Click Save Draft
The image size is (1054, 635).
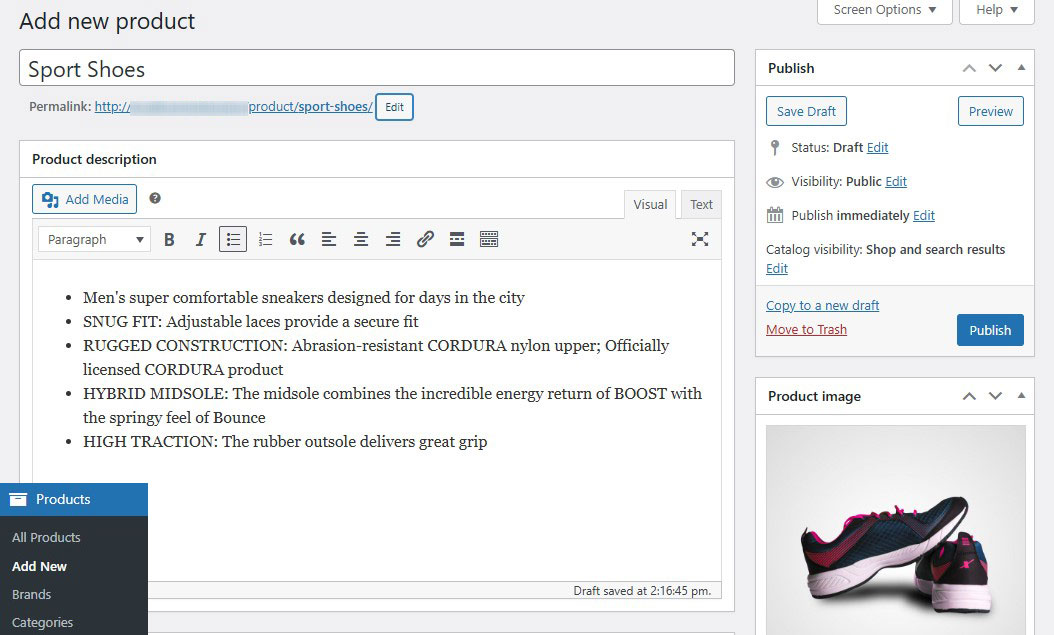[806, 111]
